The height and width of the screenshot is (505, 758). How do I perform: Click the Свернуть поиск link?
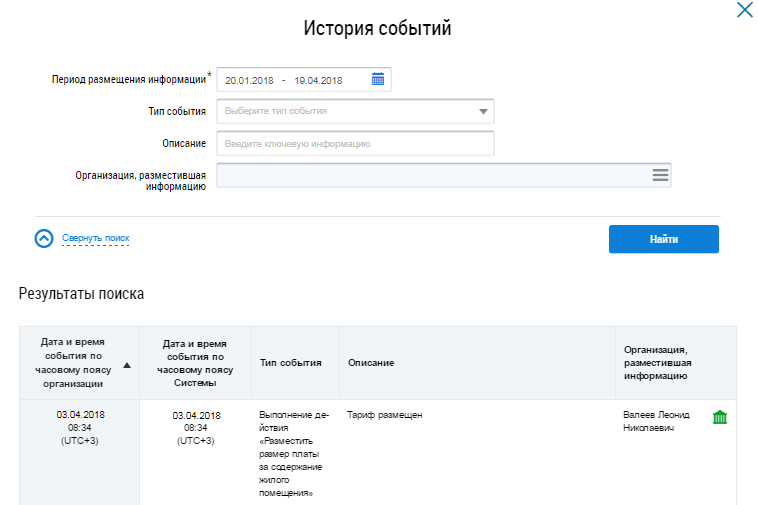pos(96,239)
